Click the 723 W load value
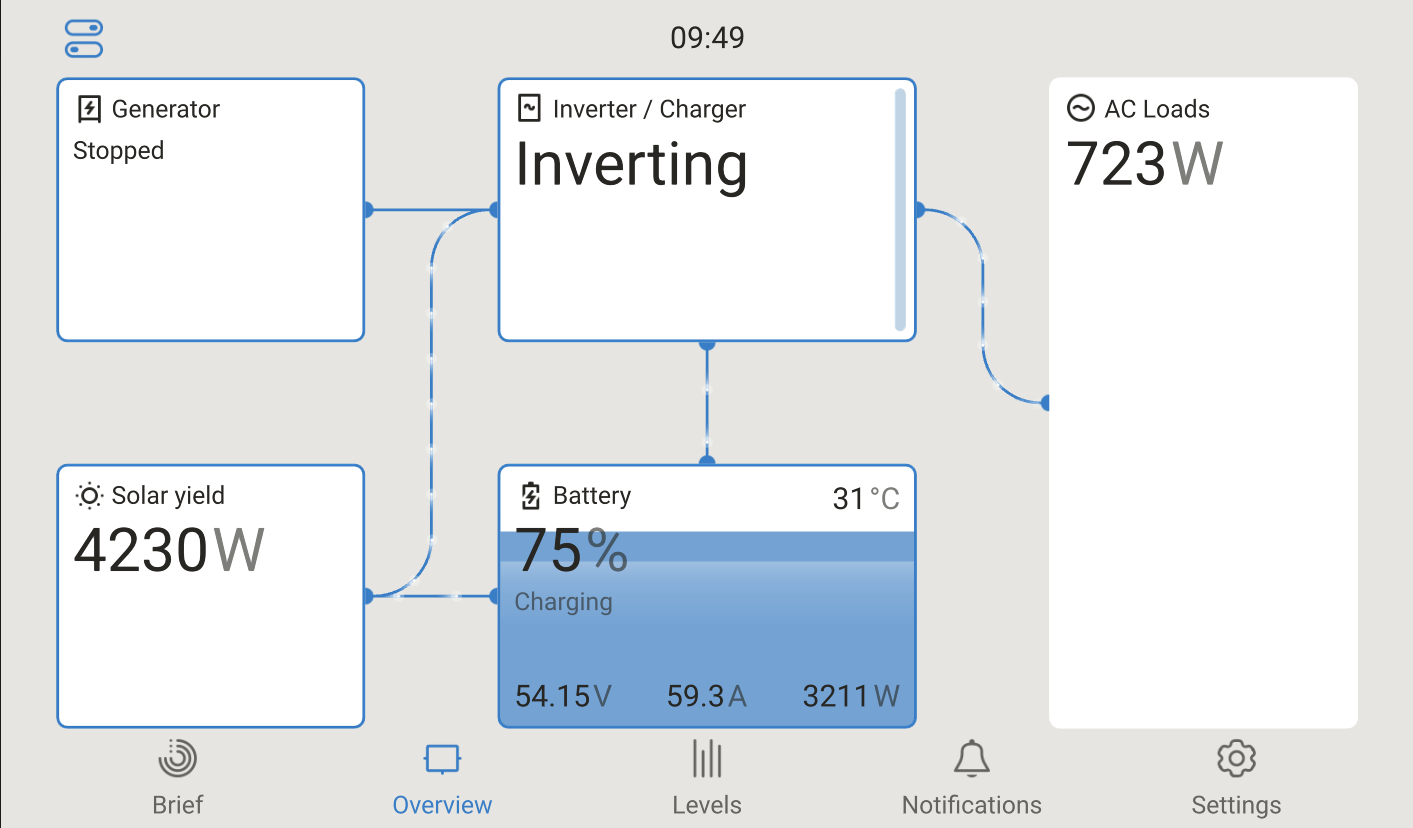 [1145, 164]
